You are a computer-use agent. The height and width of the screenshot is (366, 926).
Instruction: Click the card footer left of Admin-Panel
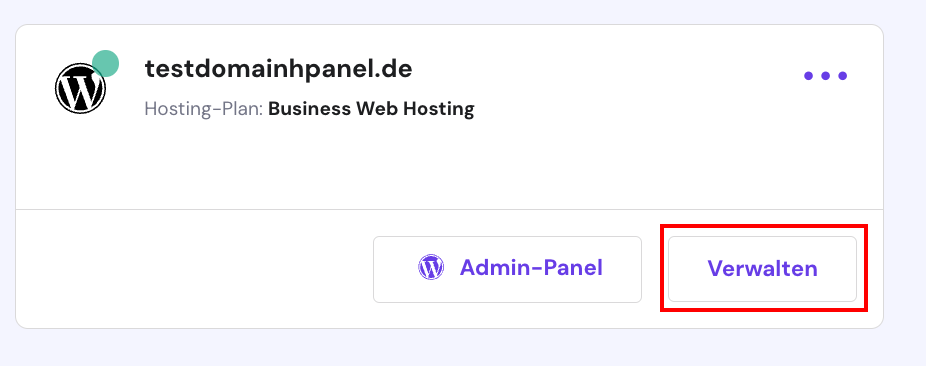click(195, 269)
